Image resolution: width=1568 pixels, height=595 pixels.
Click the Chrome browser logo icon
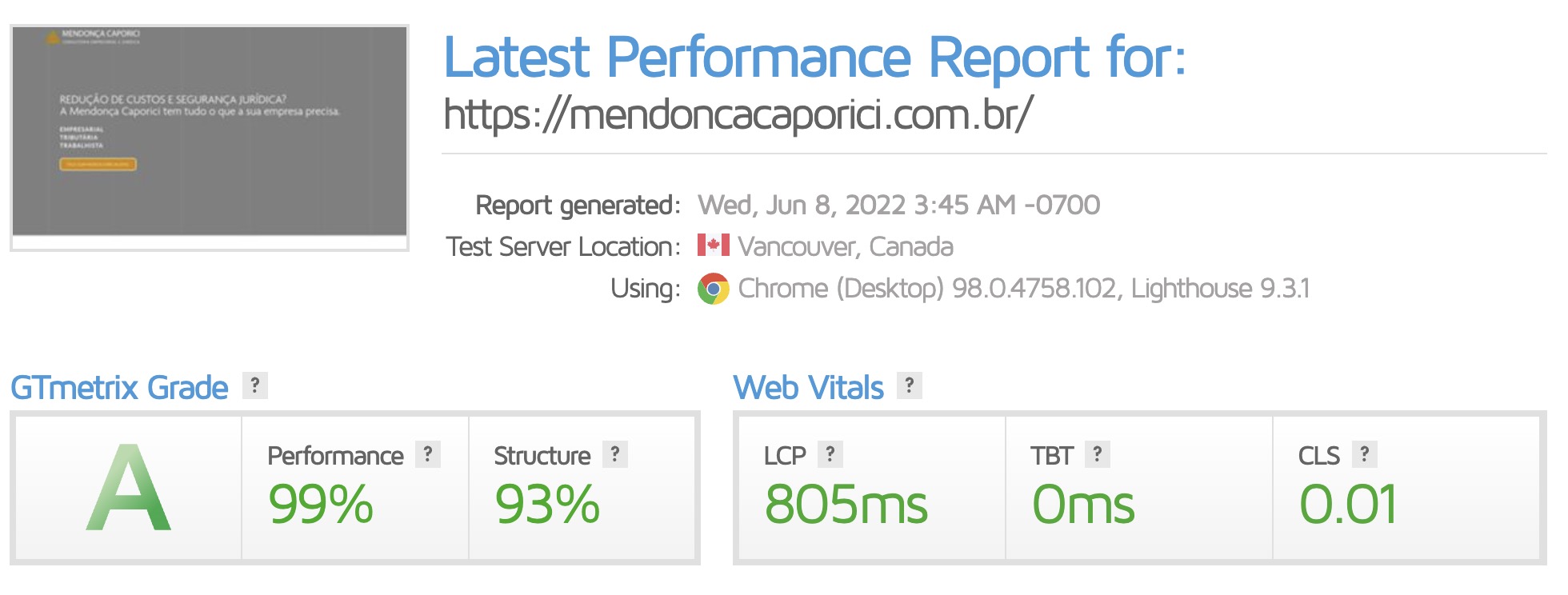point(713,289)
